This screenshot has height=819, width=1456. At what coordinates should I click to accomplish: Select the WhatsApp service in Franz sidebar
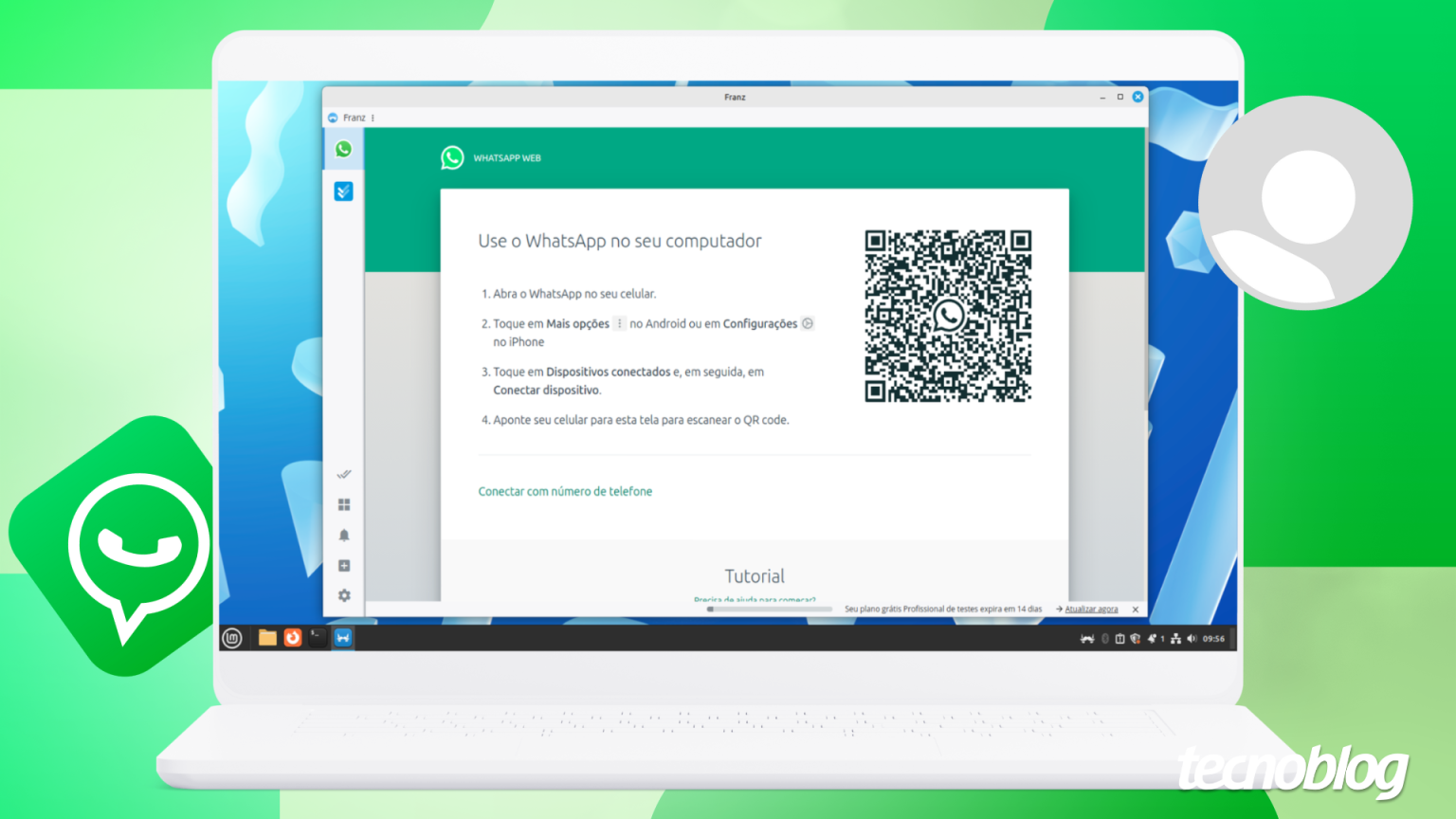pyautogui.click(x=343, y=149)
